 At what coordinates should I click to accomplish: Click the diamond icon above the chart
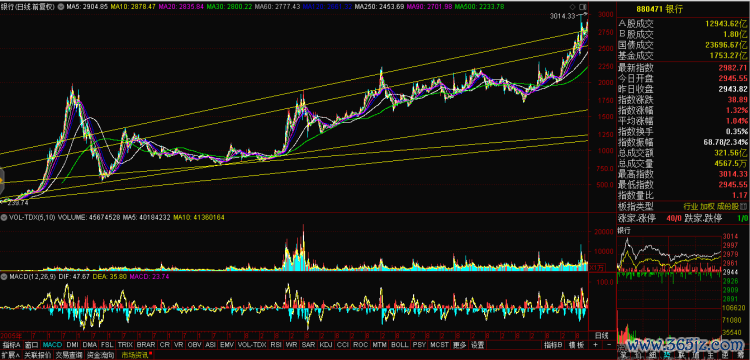(573, 7)
